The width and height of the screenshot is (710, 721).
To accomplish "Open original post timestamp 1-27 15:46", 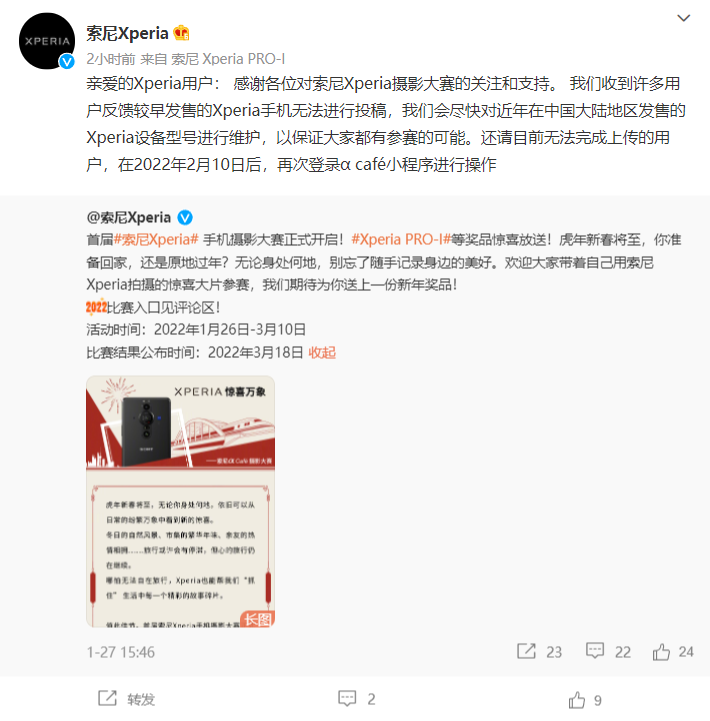I will point(121,652).
